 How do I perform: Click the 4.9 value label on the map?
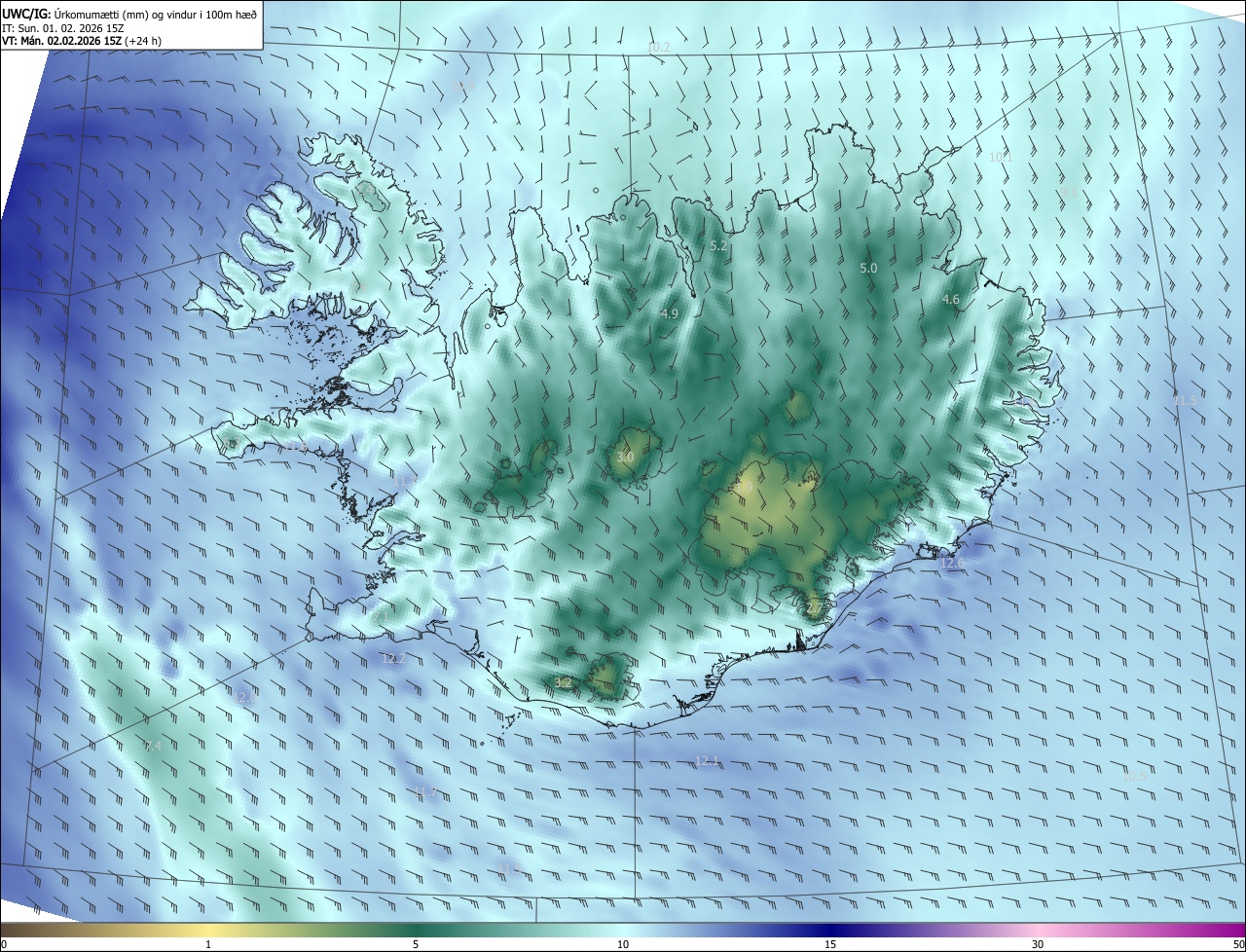pos(669,313)
